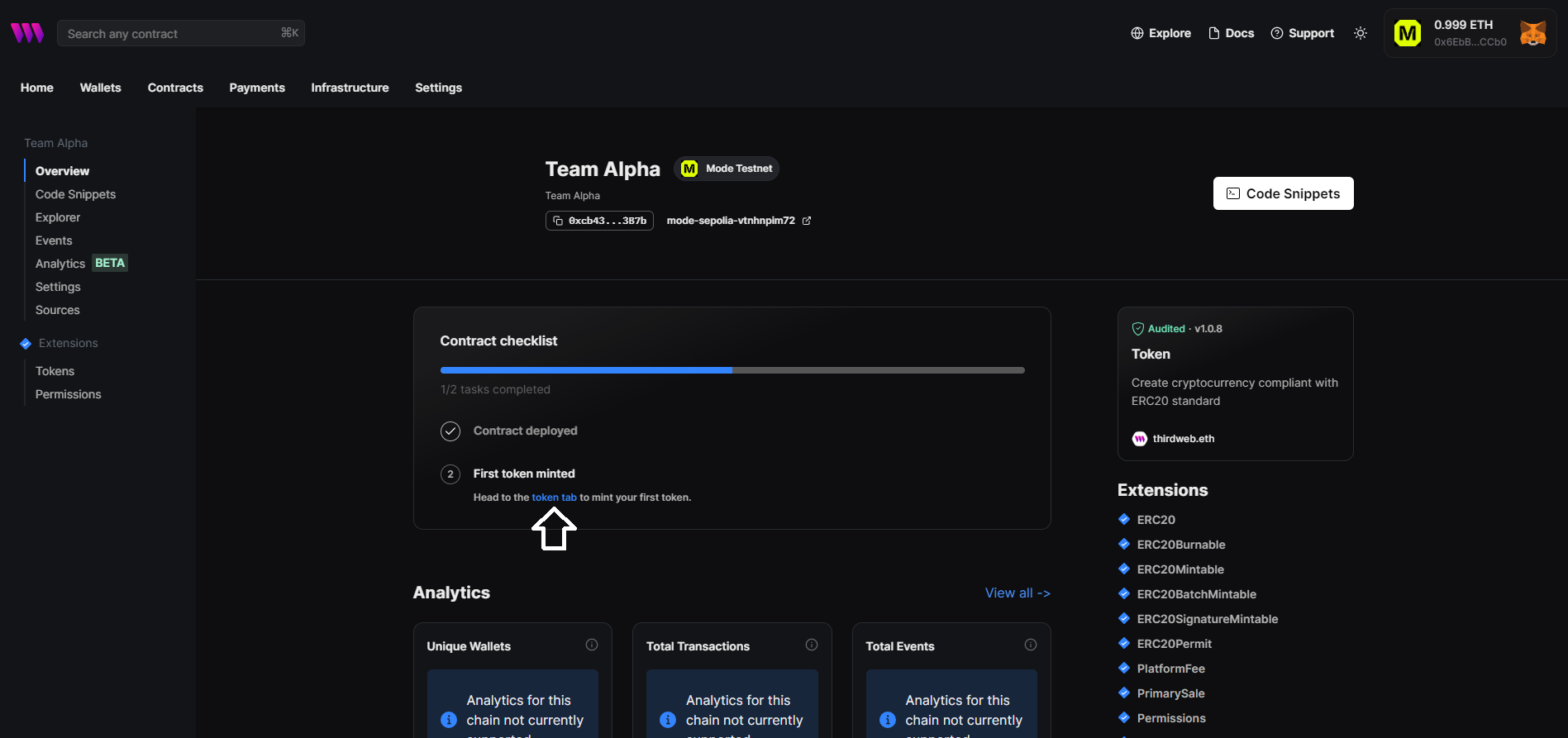
Task: Click the 'First token minted' checklist item
Action: pyautogui.click(x=524, y=474)
